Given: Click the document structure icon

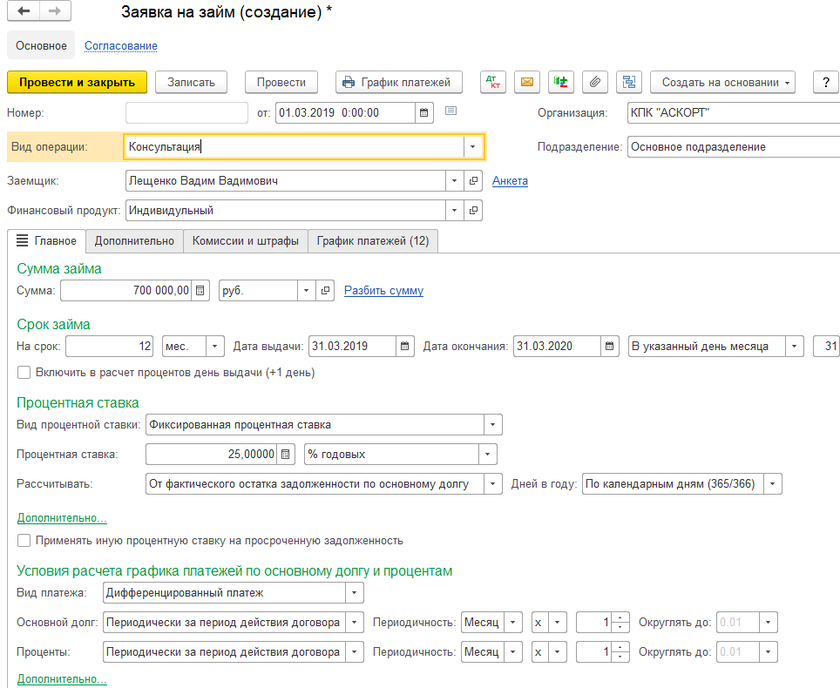Looking at the screenshot, I should (628, 82).
